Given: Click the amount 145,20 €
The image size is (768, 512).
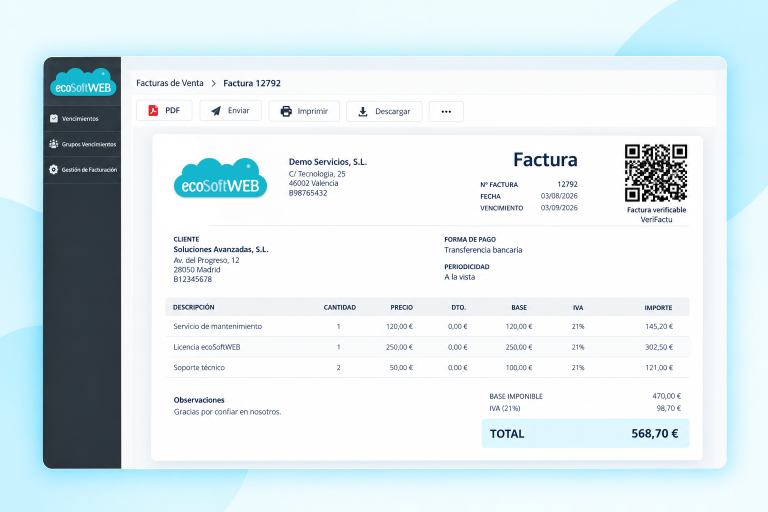Looking at the screenshot, I should click(x=659, y=326).
